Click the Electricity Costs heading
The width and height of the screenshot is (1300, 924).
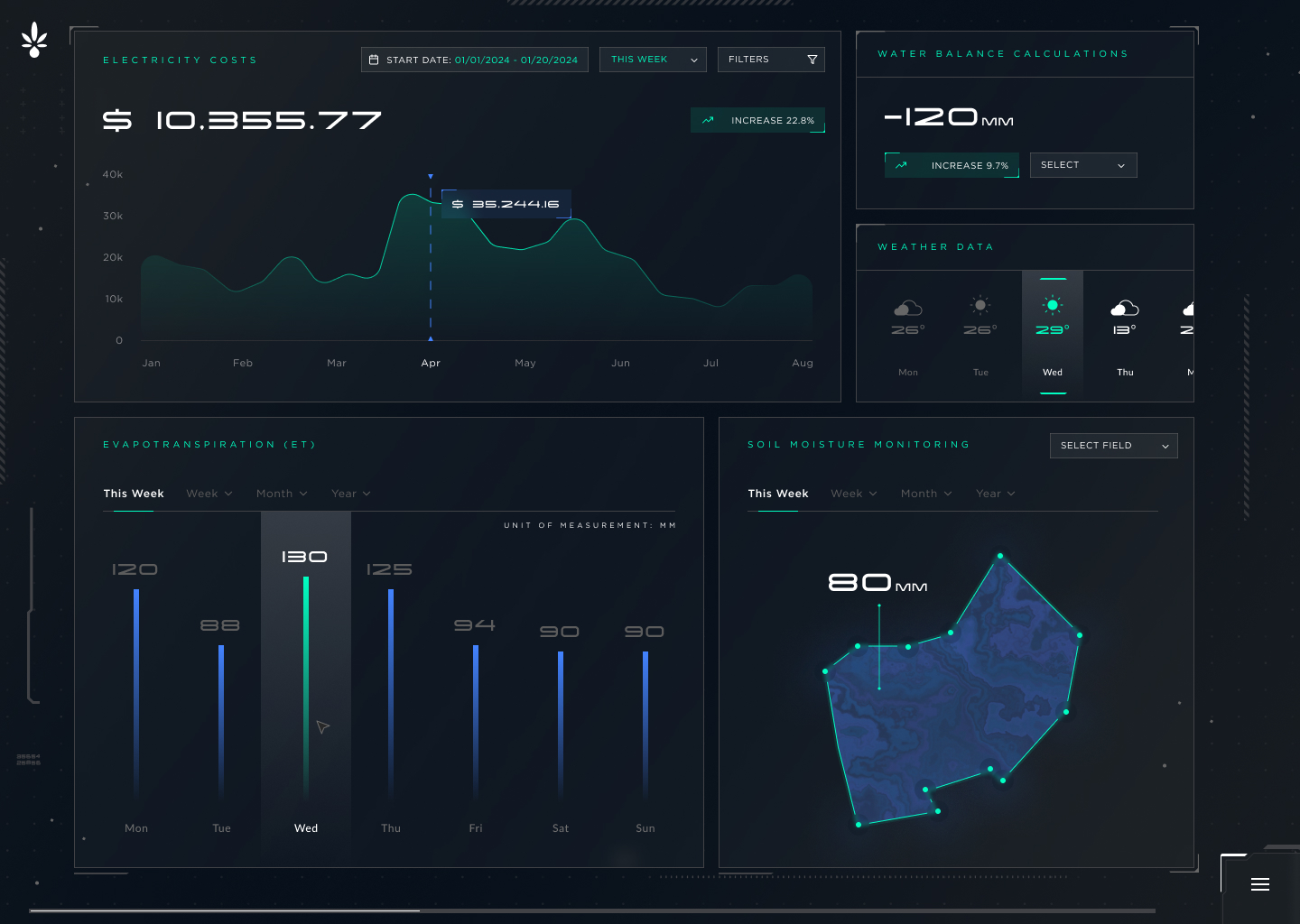click(x=180, y=60)
